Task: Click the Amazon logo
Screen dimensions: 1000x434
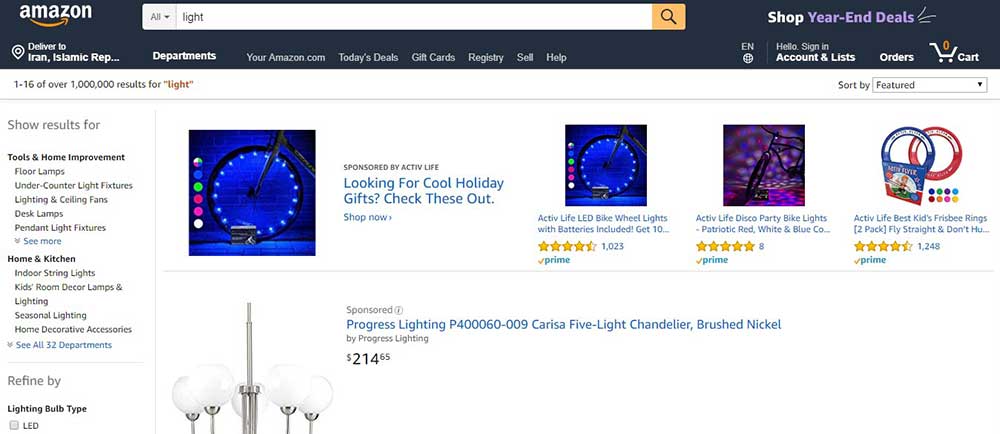Action: tap(56, 15)
